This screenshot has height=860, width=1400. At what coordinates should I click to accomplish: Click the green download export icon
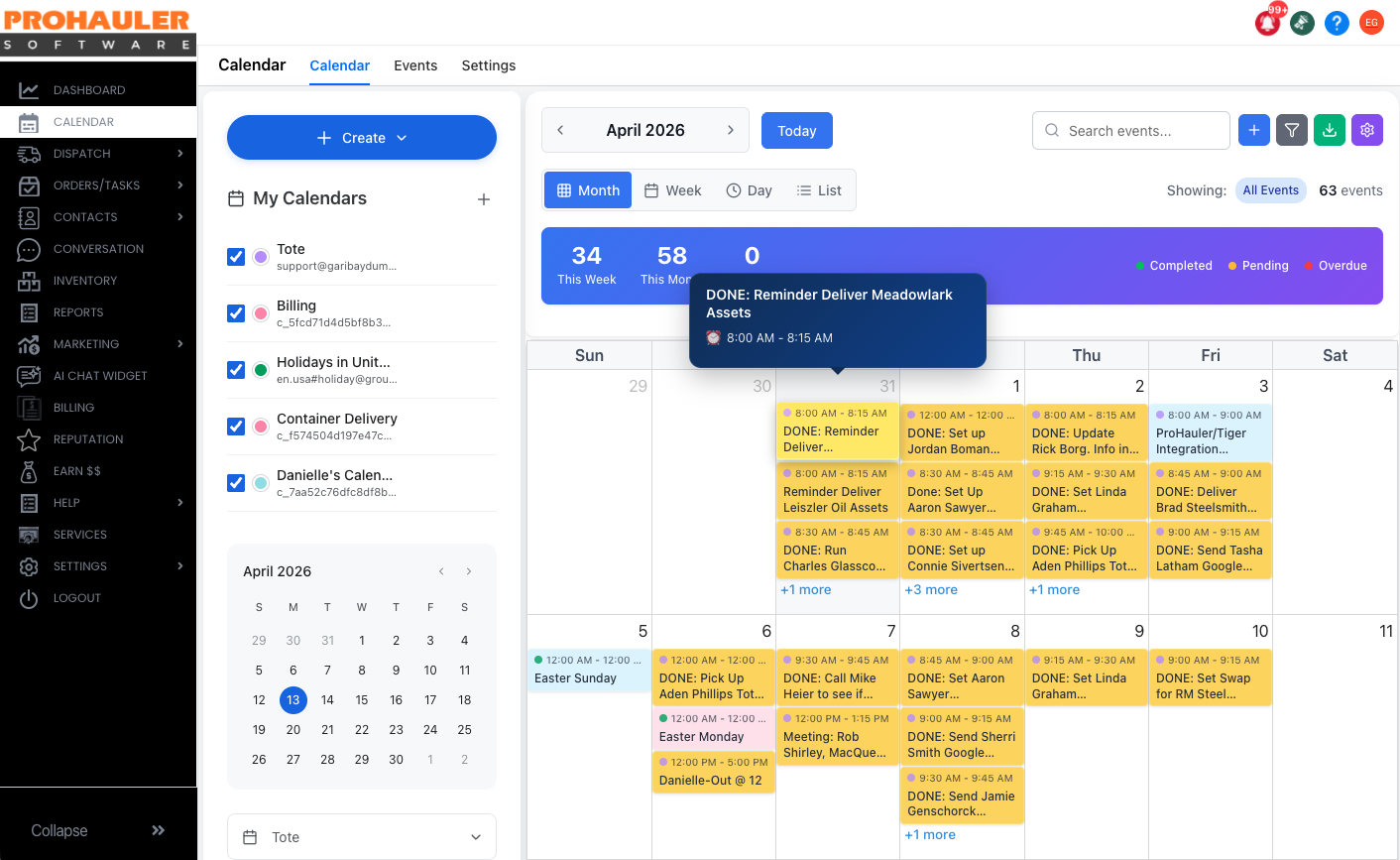[1330, 130]
